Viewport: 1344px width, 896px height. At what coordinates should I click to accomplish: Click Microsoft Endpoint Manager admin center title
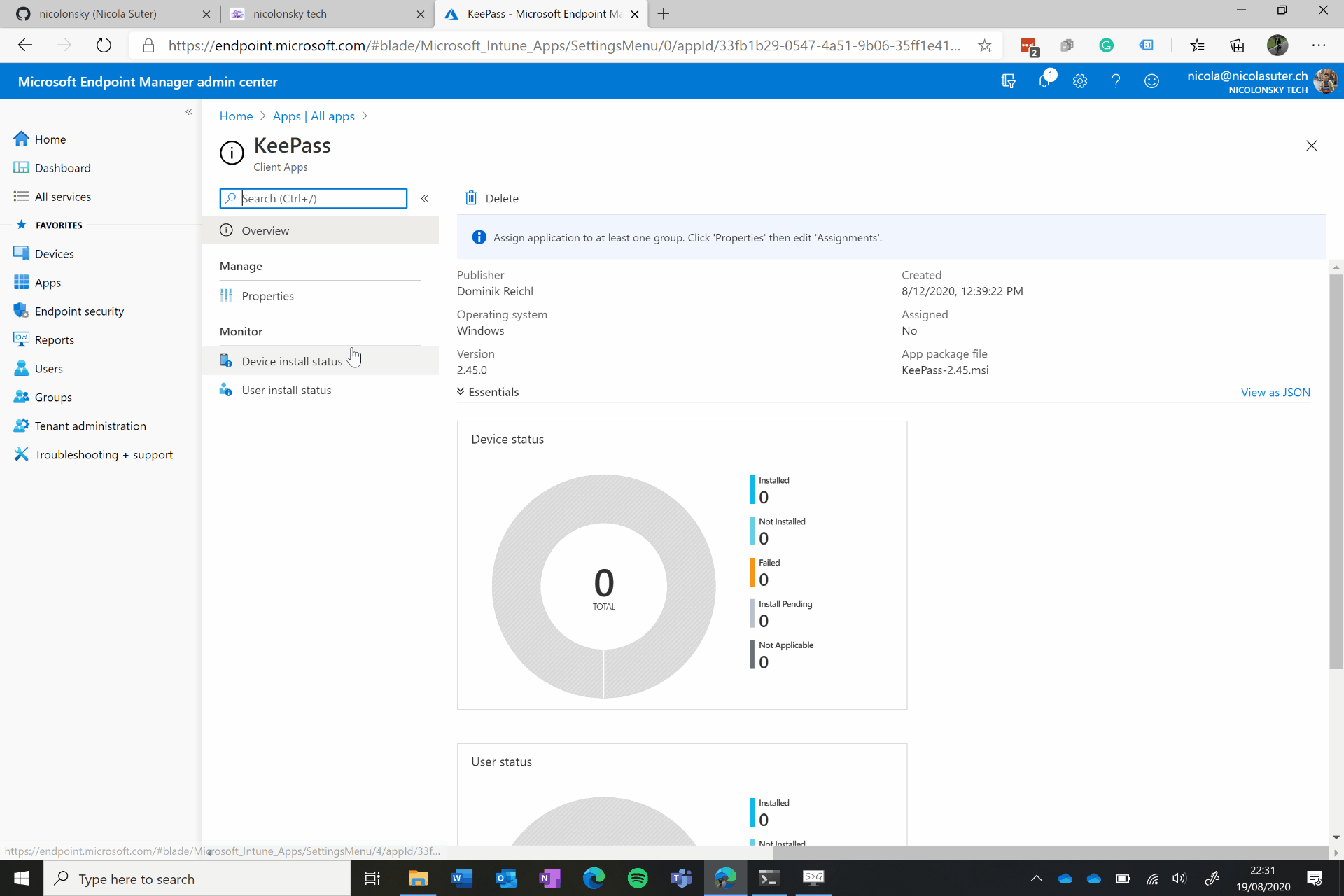tap(148, 82)
